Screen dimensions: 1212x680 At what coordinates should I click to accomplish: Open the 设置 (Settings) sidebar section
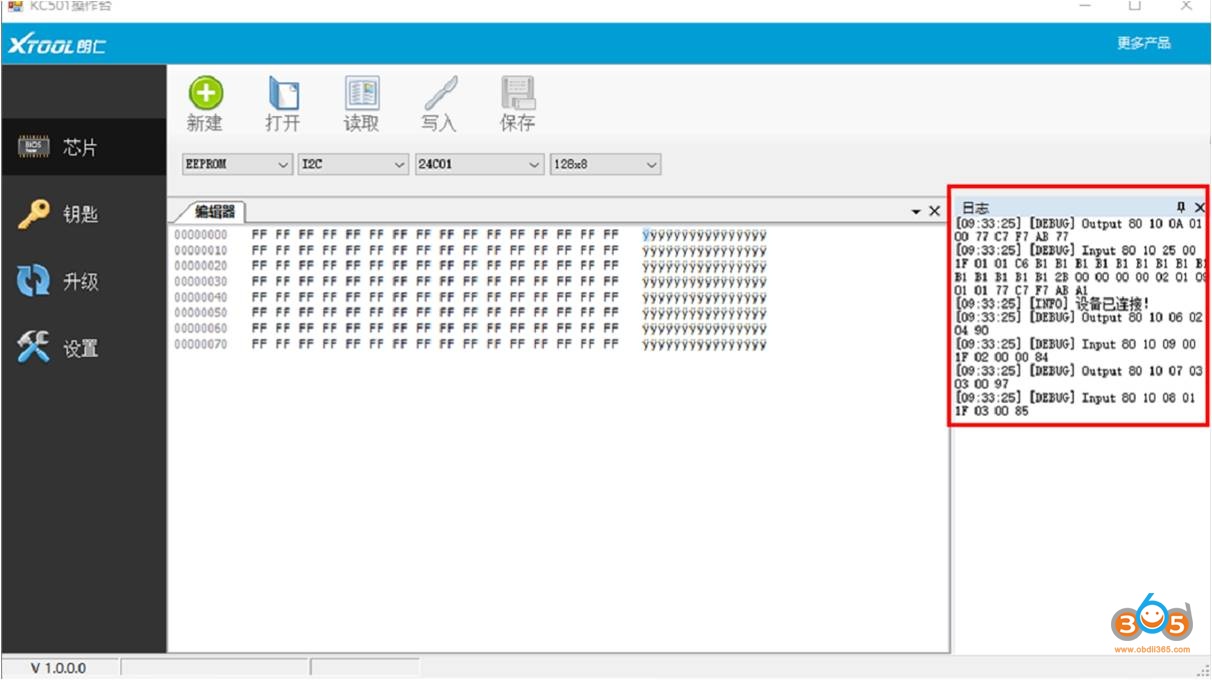(83, 349)
